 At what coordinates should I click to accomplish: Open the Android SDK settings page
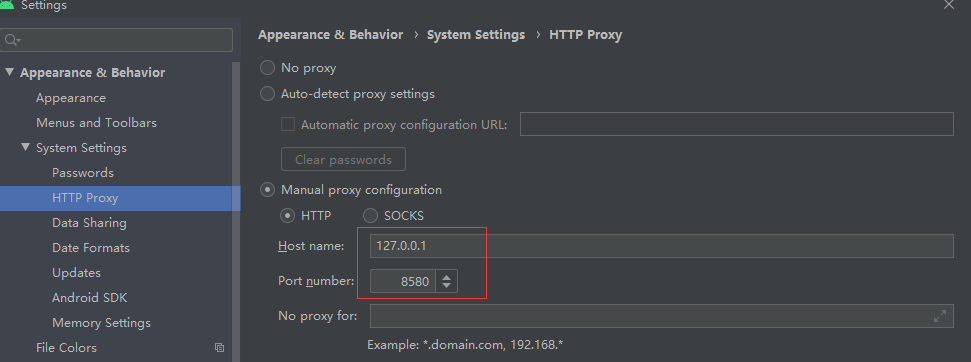point(90,298)
